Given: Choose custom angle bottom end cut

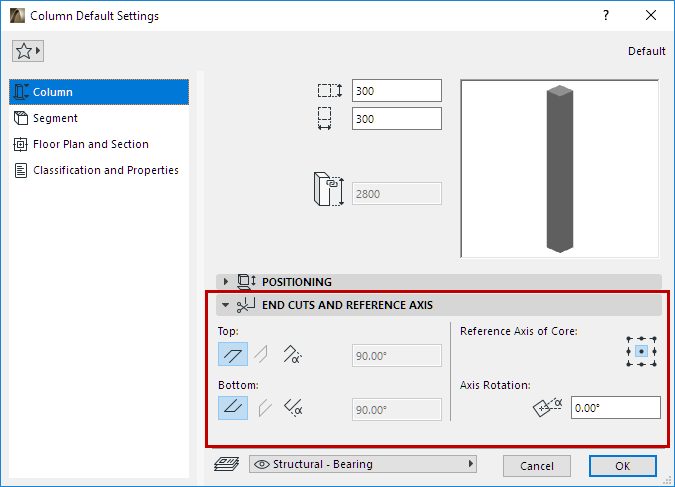Looking at the screenshot, I should tap(293, 408).
